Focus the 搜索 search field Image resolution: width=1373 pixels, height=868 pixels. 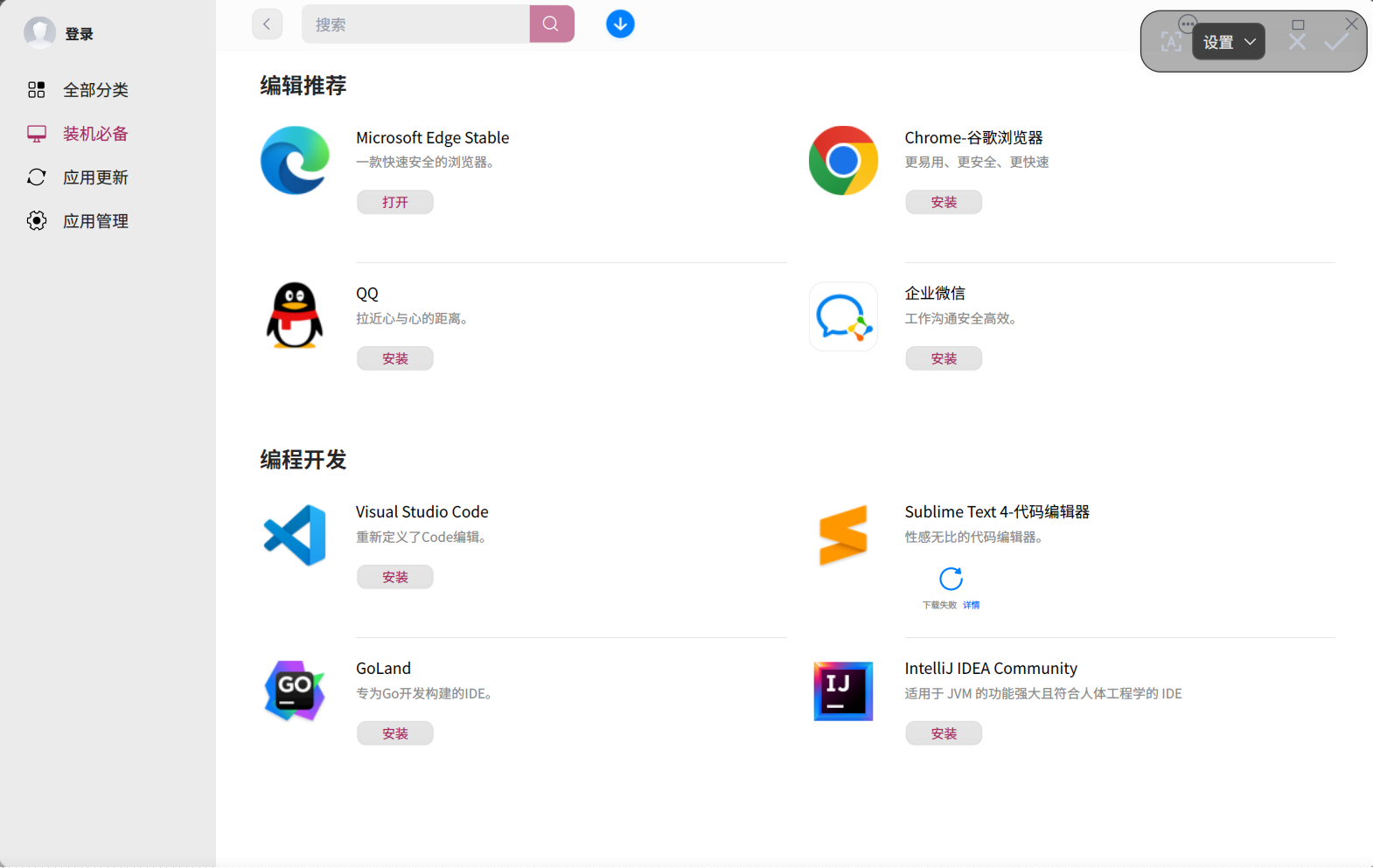click(415, 24)
